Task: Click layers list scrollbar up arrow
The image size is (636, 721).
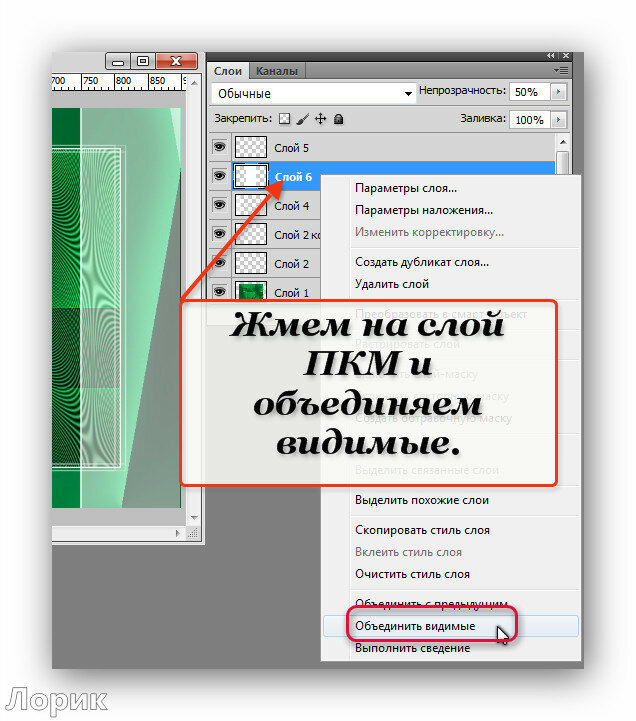Action: coord(562,142)
